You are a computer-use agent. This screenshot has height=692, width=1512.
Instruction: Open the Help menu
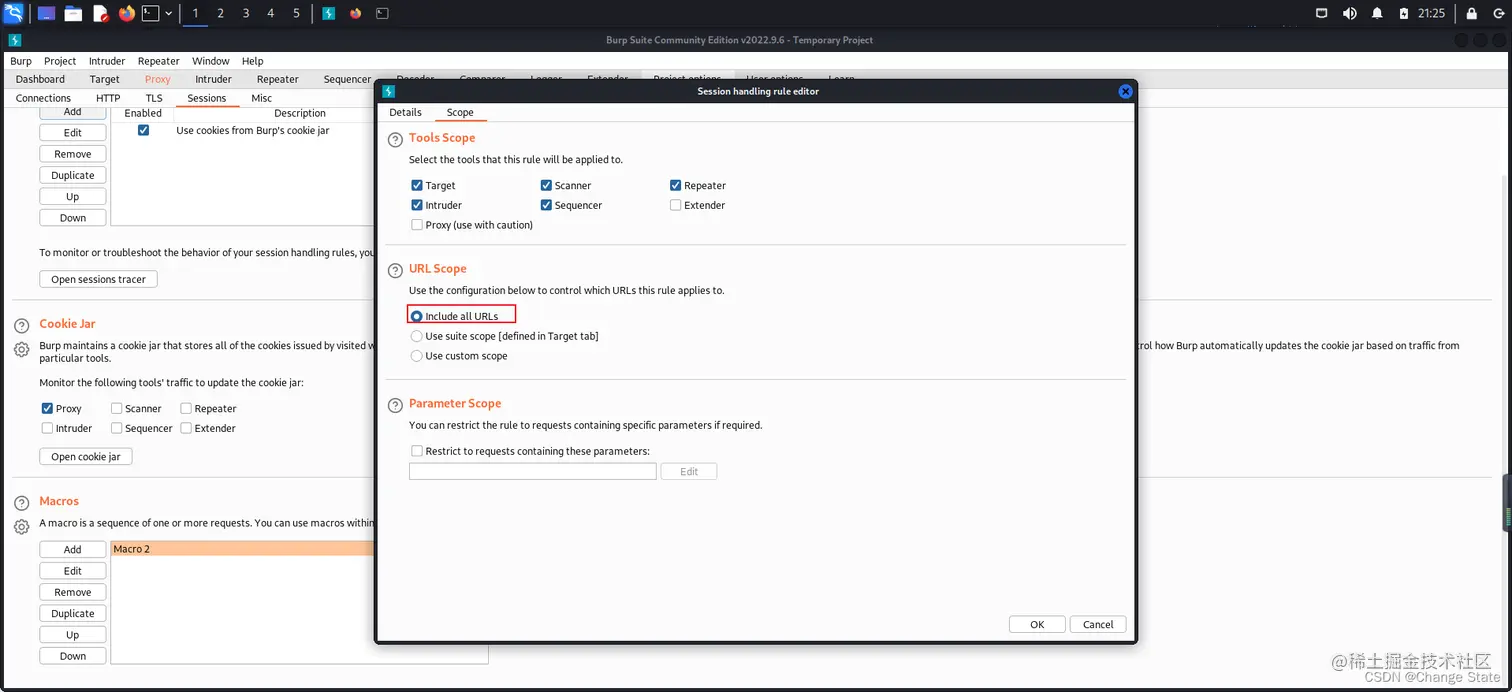(x=253, y=61)
